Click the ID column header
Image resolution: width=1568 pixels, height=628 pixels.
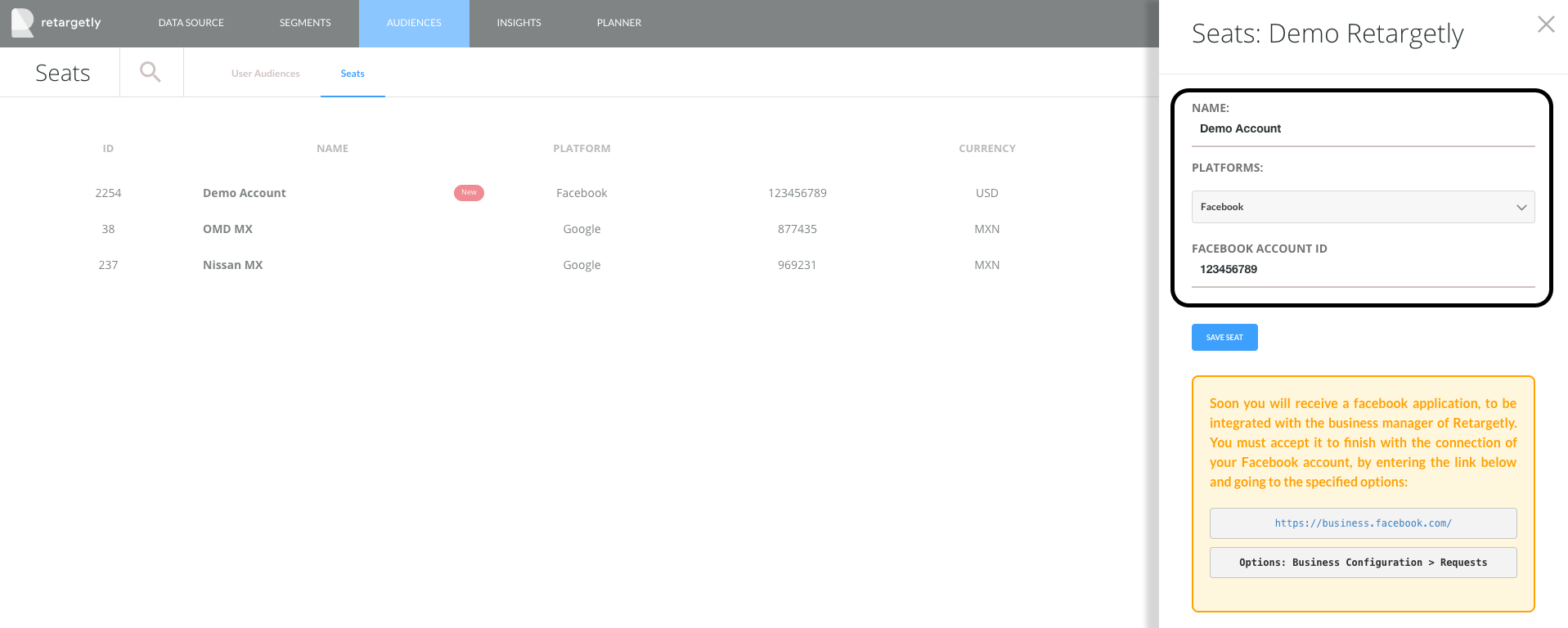[108, 149]
